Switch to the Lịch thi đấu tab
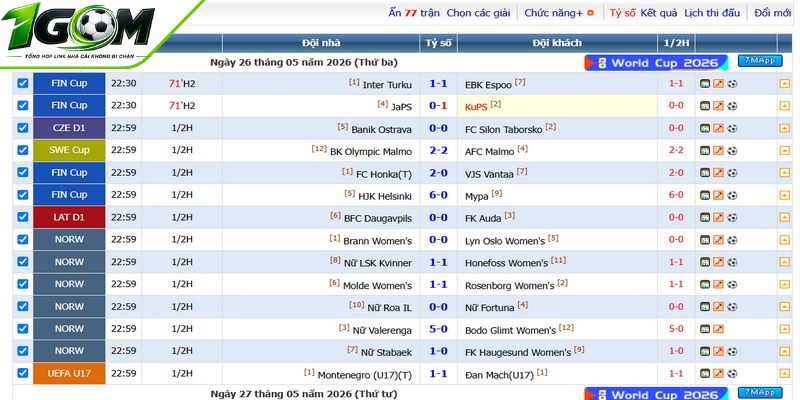The width and height of the screenshot is (800, 400). 712,13
